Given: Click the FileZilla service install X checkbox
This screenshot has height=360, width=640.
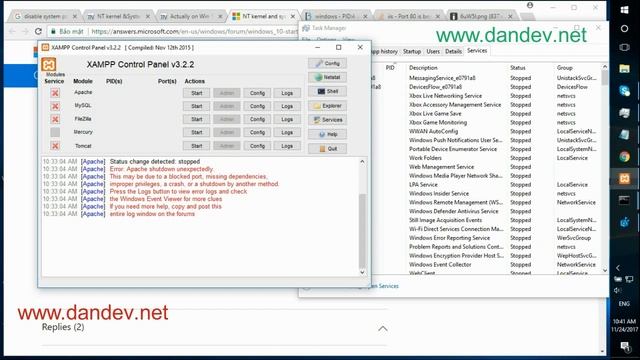Looking at the screenshot, I should 55,119.
